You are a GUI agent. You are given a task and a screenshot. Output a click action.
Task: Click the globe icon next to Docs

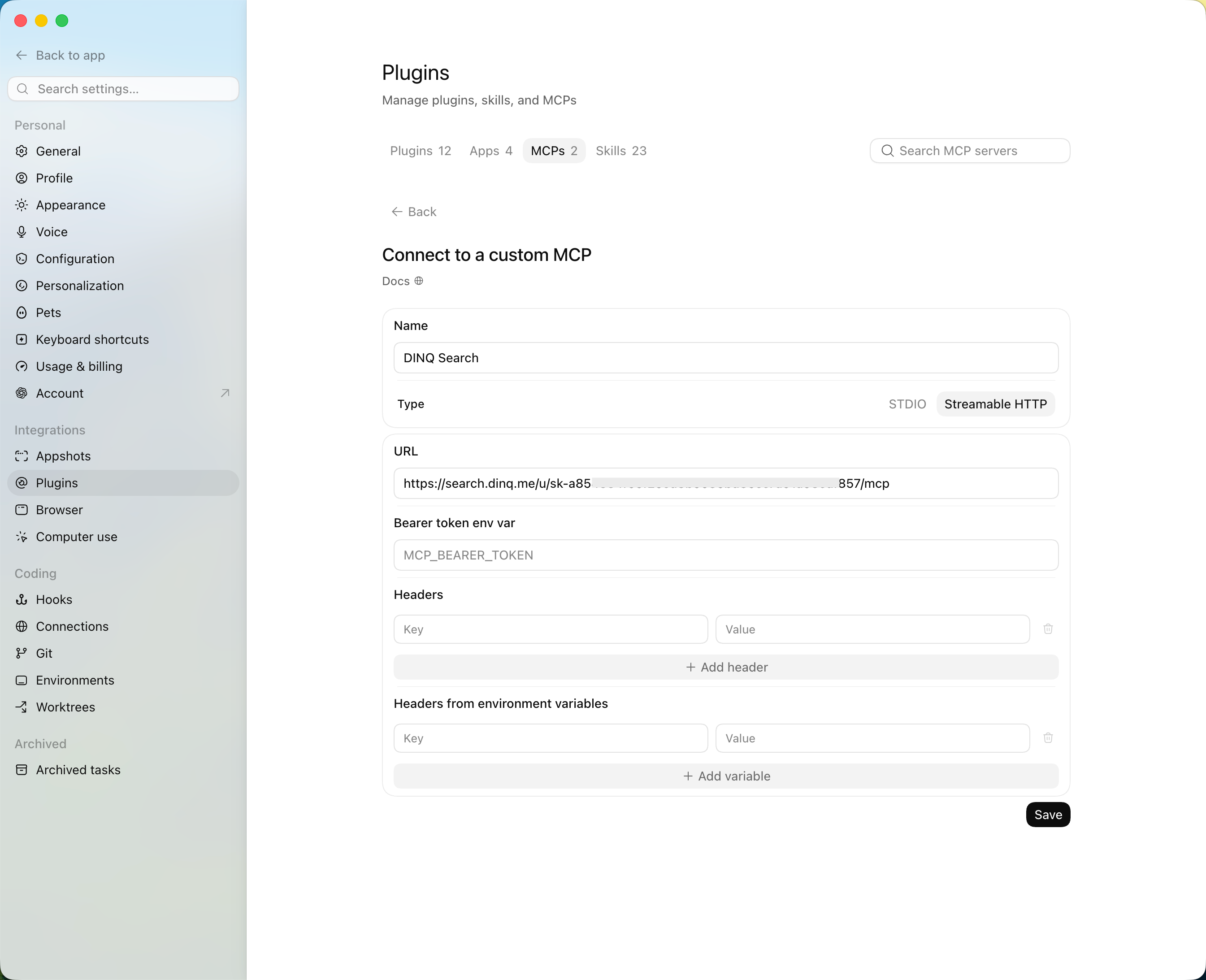419,281
